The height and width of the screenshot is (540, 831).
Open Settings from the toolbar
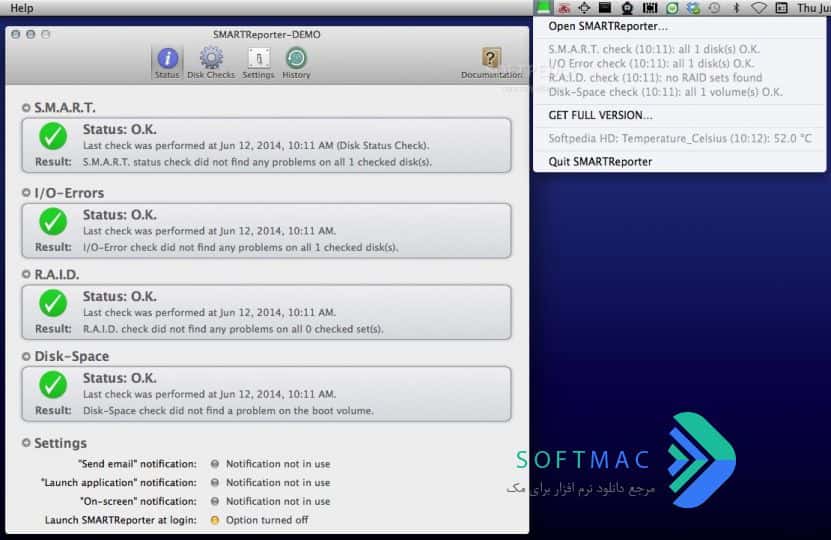(258, 63)
